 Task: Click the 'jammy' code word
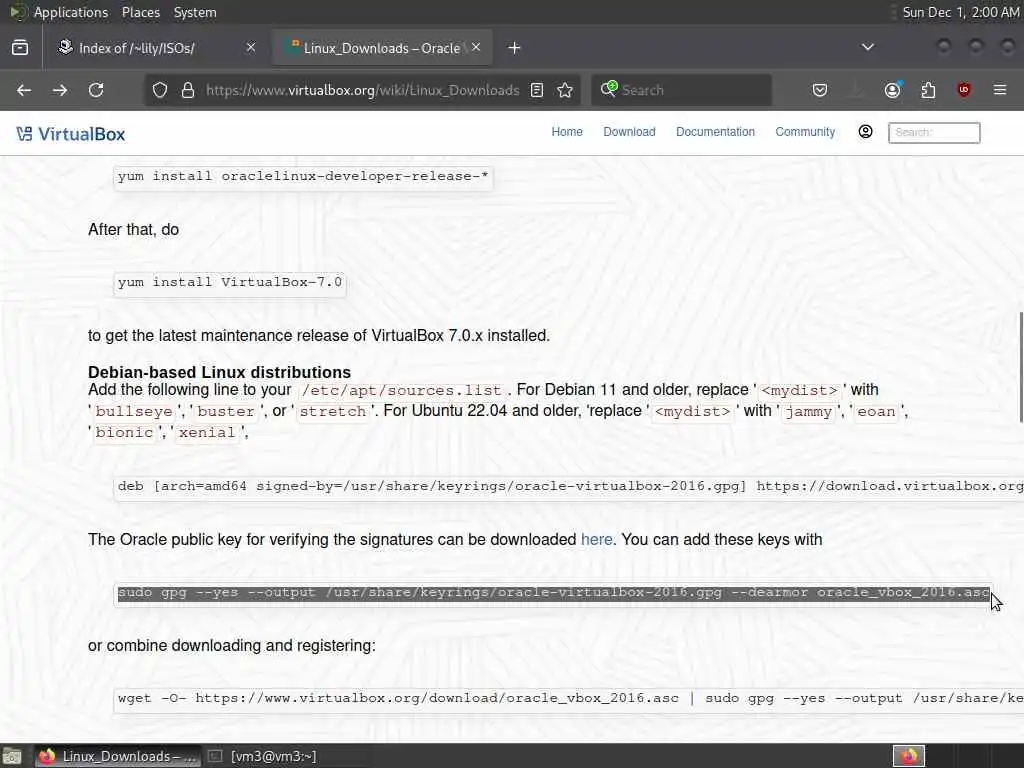(808, 411)
